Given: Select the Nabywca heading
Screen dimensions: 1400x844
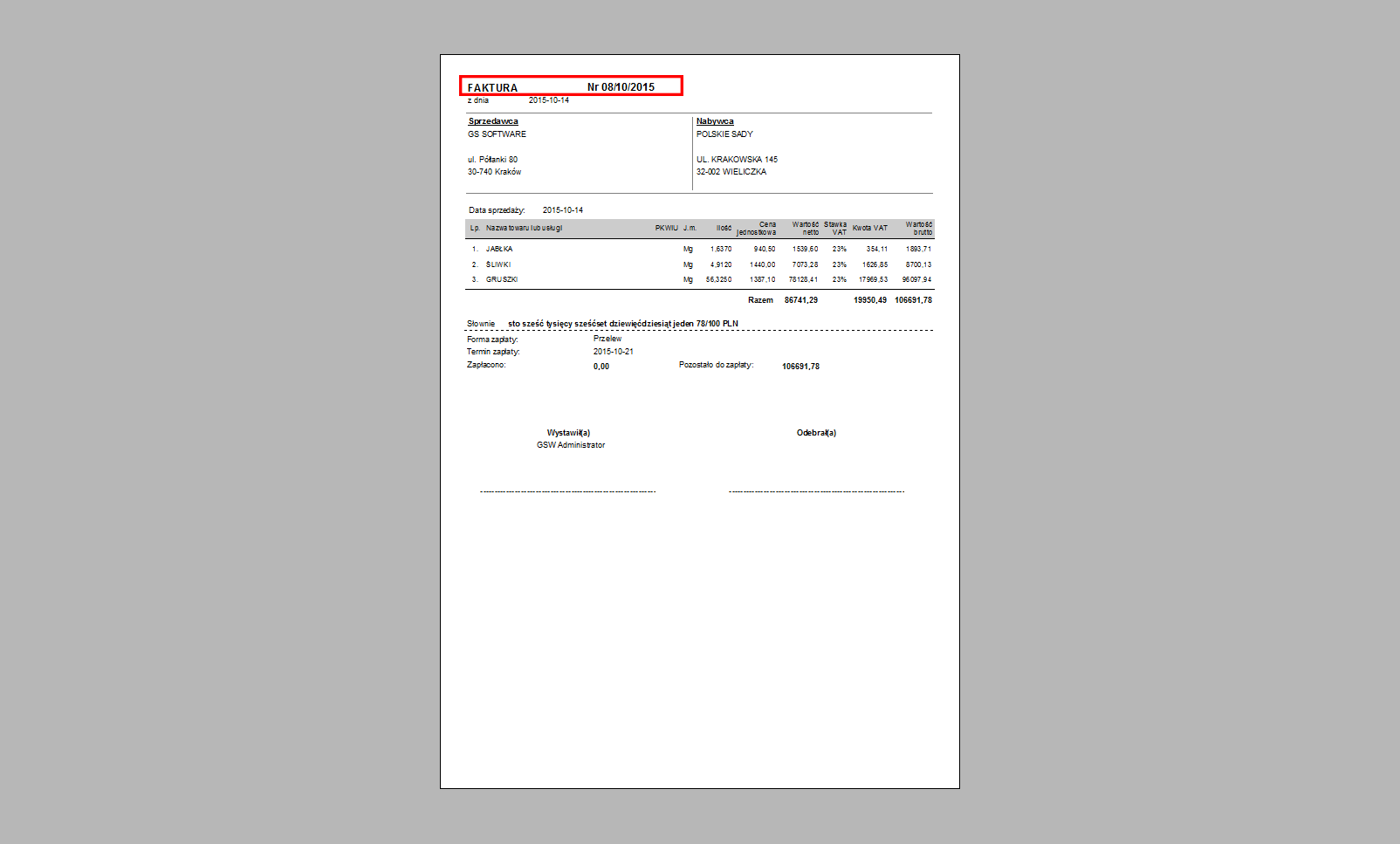Looking at the screenshot, I should click(x=715, y=121).
